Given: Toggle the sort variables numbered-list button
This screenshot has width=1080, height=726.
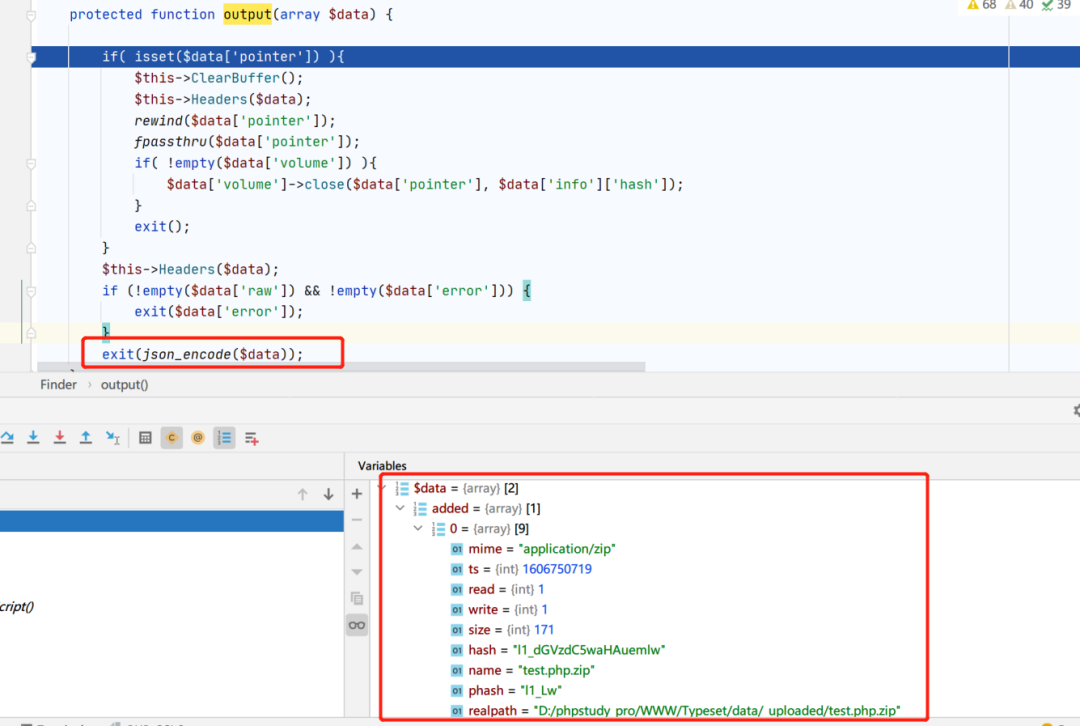Looking at the screenshot, I should (224, 437).
